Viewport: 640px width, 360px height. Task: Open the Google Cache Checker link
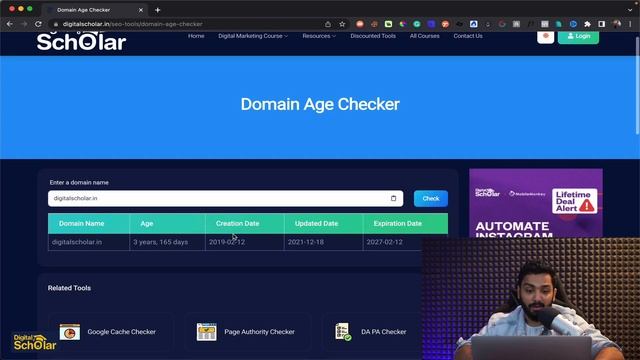coord(122,332)
